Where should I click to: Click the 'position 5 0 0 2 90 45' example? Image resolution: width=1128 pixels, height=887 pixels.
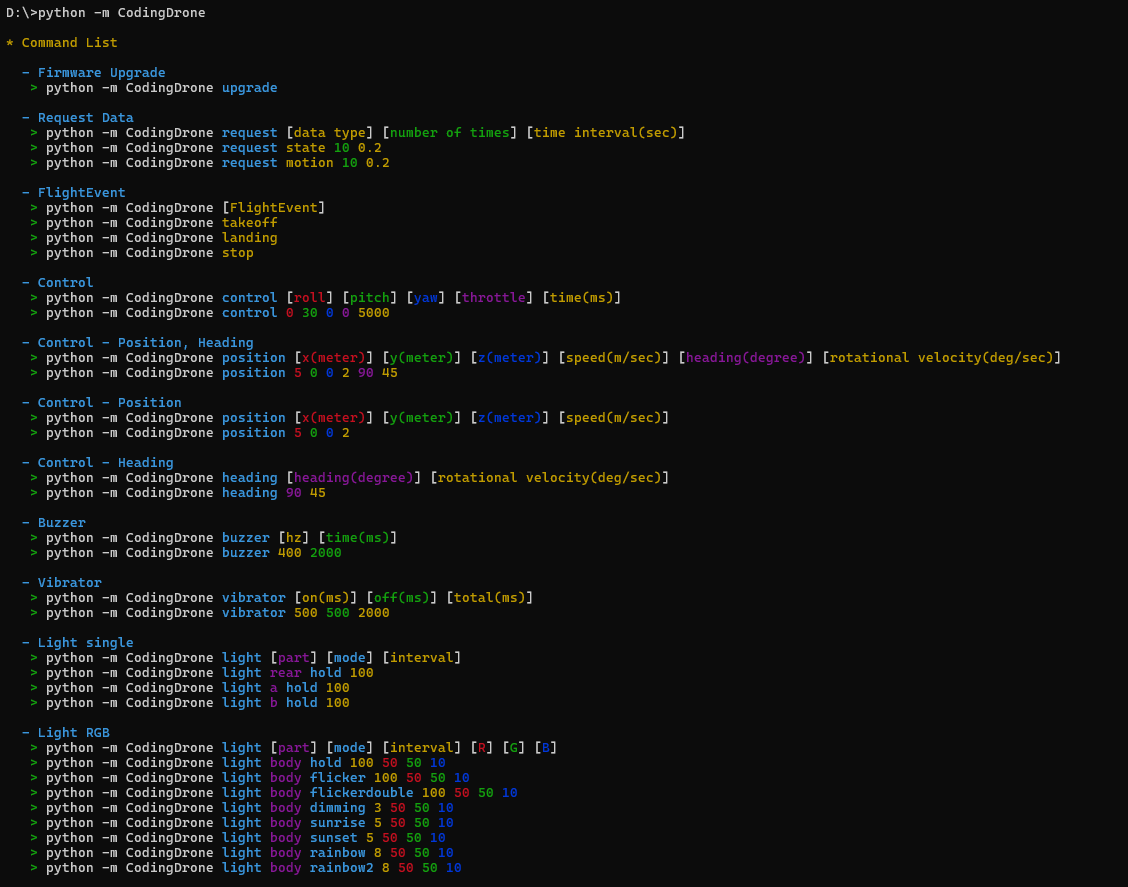click(309, 373)
